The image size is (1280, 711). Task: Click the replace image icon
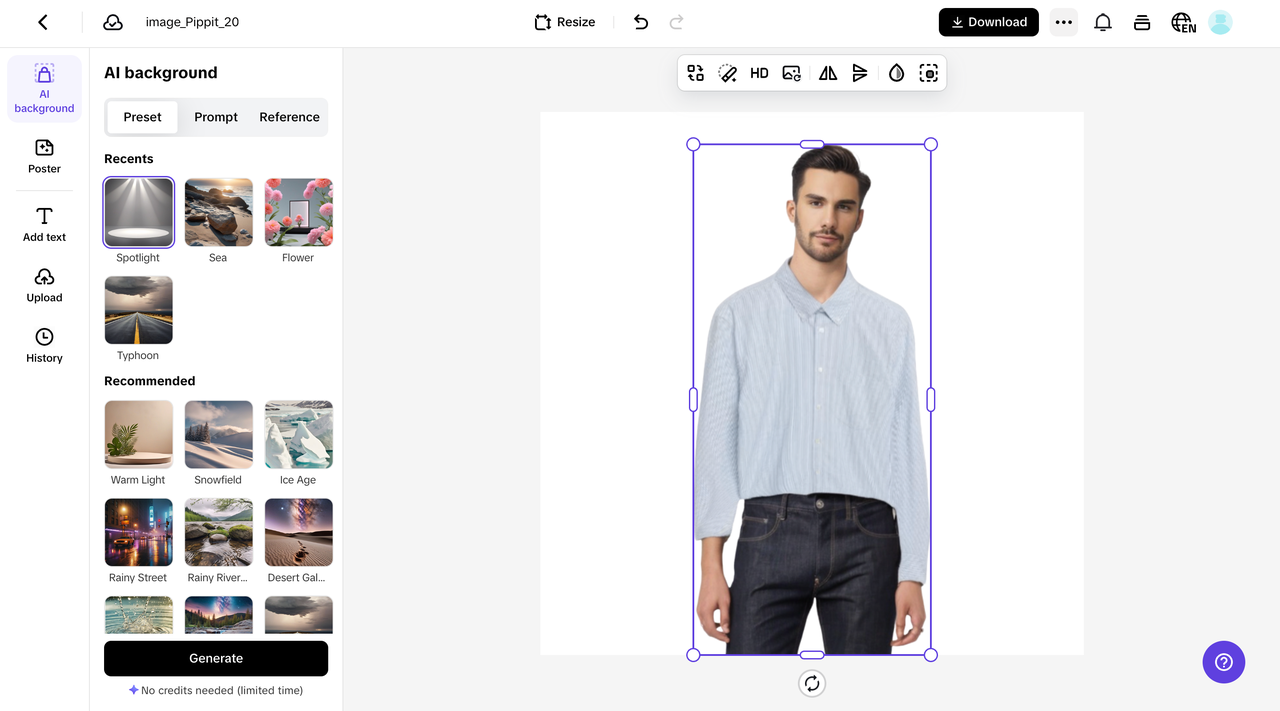tap(791, 73)
